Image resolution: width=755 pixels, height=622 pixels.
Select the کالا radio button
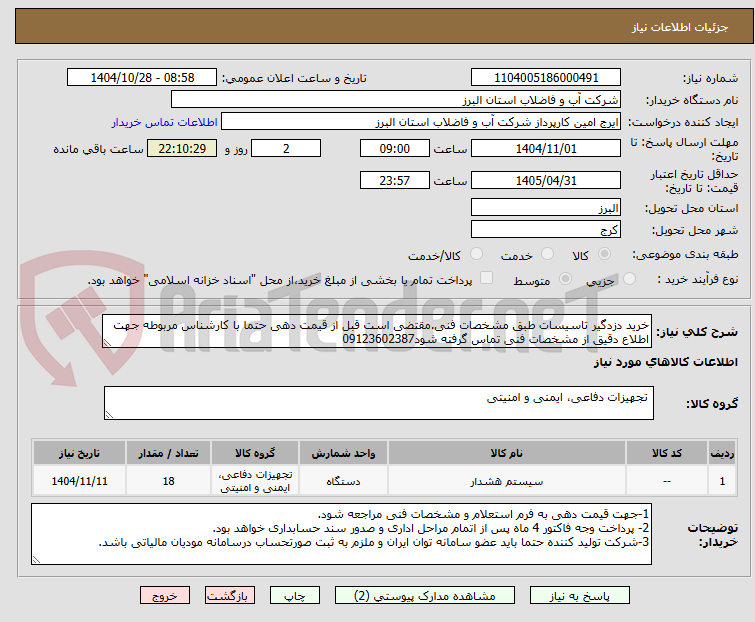pyautogui.click(x=604, y=254)
